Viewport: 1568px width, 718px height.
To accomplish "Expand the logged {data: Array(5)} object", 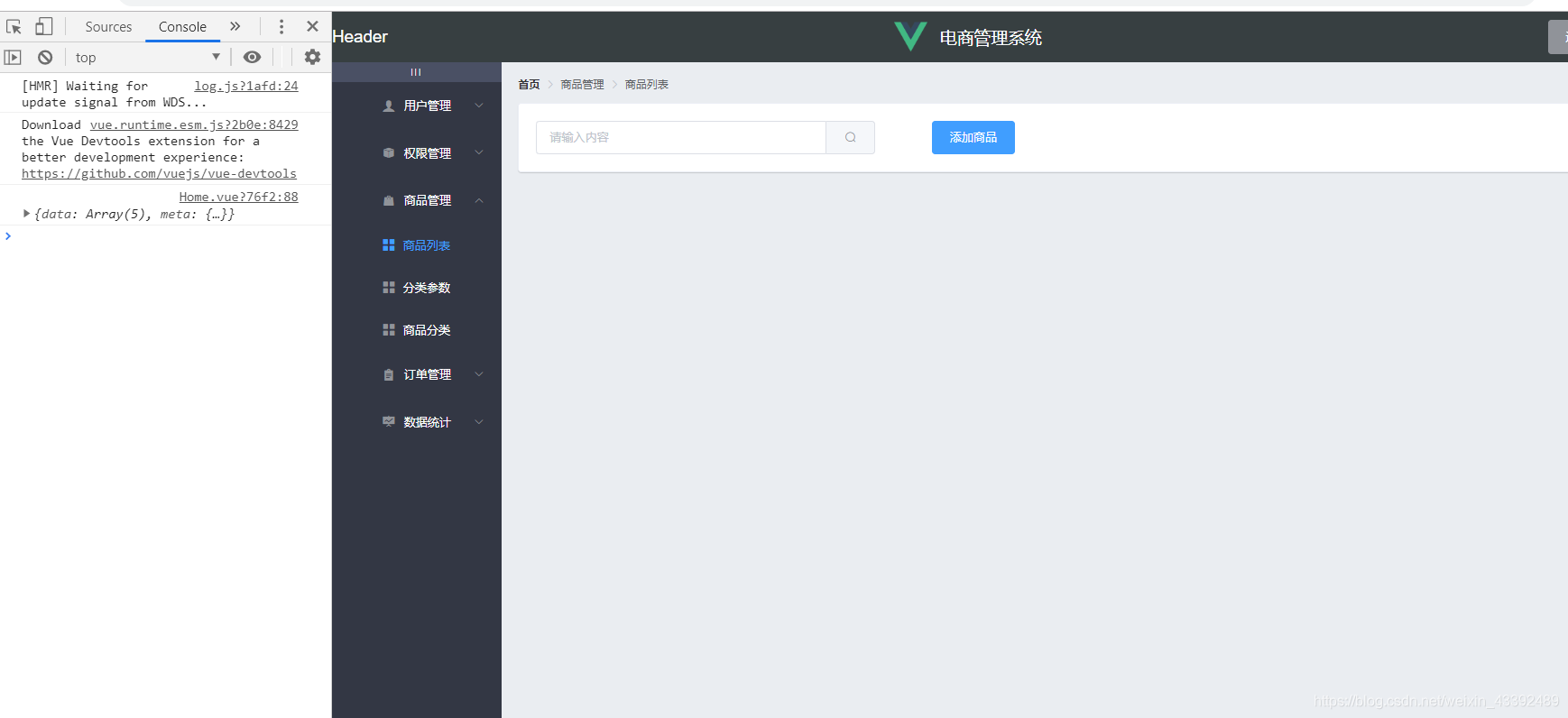I will point(26,214).
